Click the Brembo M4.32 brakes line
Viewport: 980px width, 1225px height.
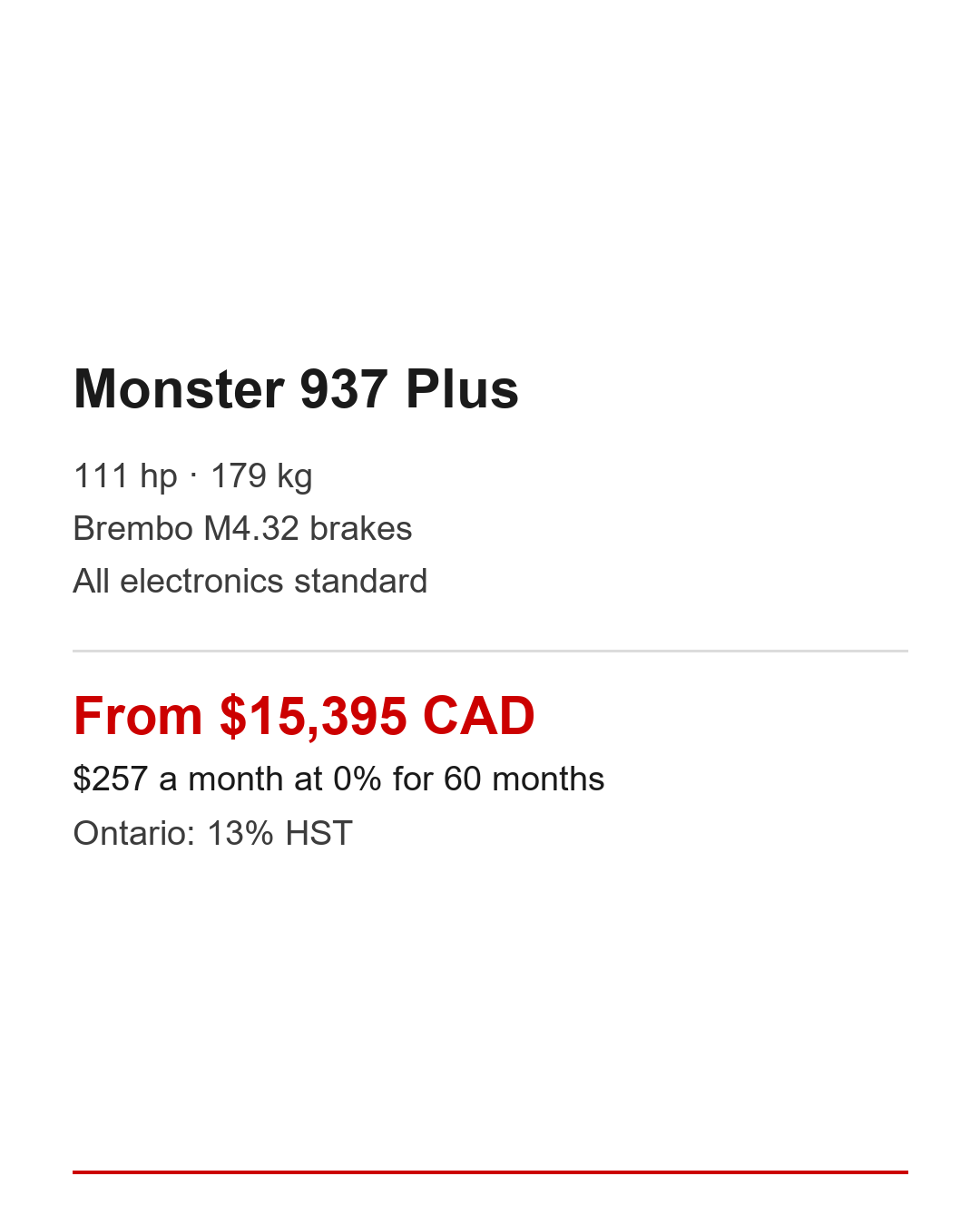pos(242,528)
